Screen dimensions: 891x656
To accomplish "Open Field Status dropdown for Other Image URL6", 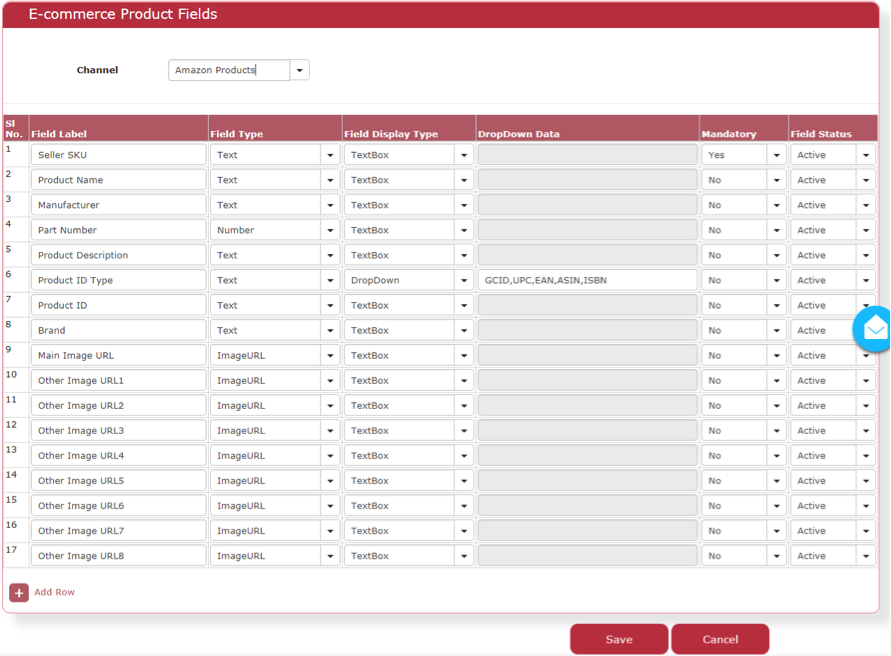I will (865, 505).
